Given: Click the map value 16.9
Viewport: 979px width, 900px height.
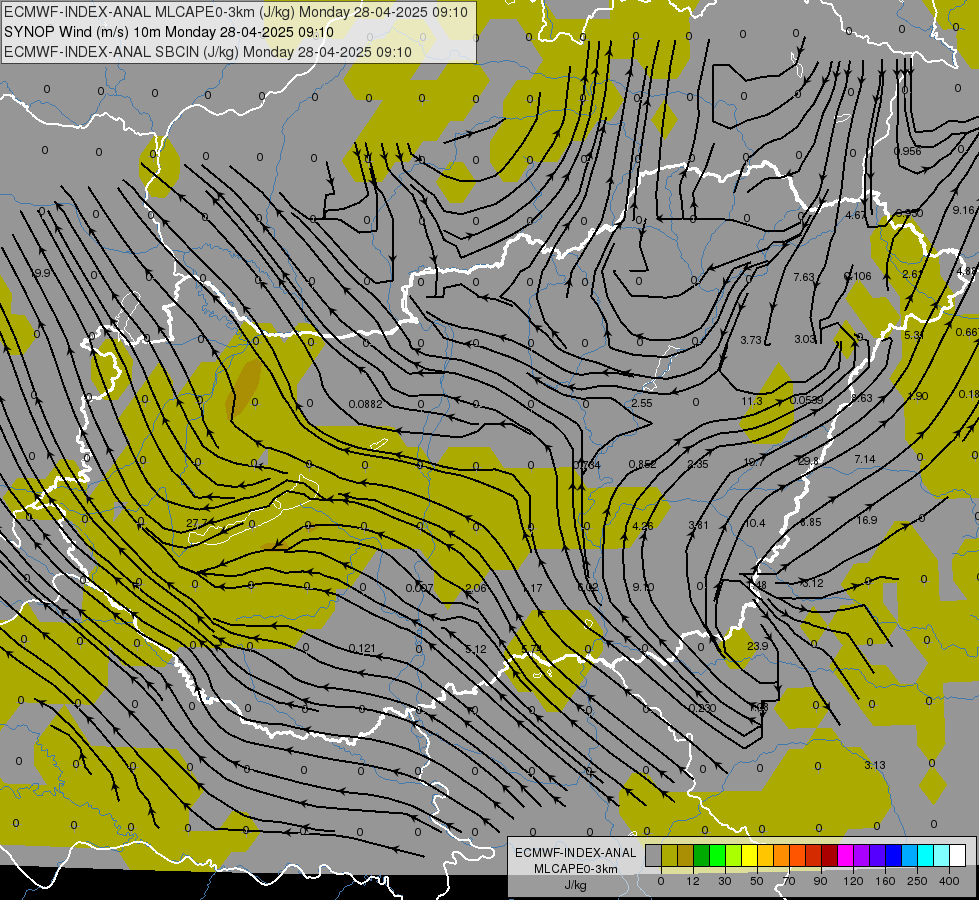Looking at the screenshot, I should (867, 520).
